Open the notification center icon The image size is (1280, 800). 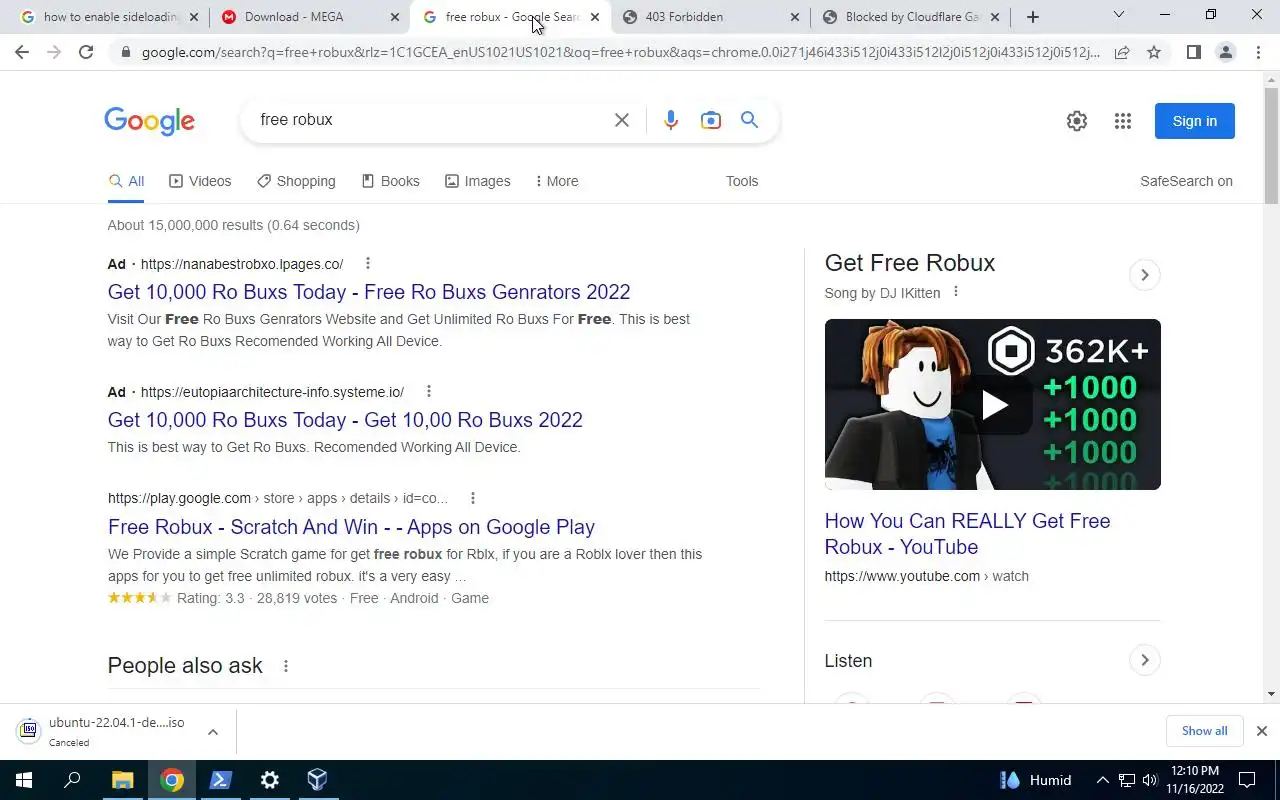pyautogui.click(x=1247, y=780)
